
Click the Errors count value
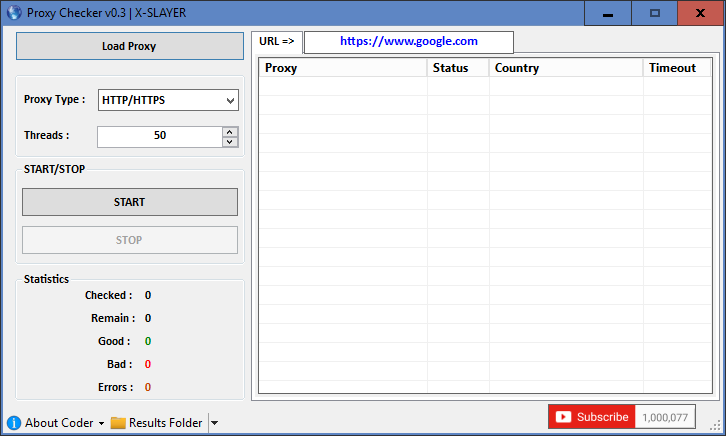click(148, 387)
